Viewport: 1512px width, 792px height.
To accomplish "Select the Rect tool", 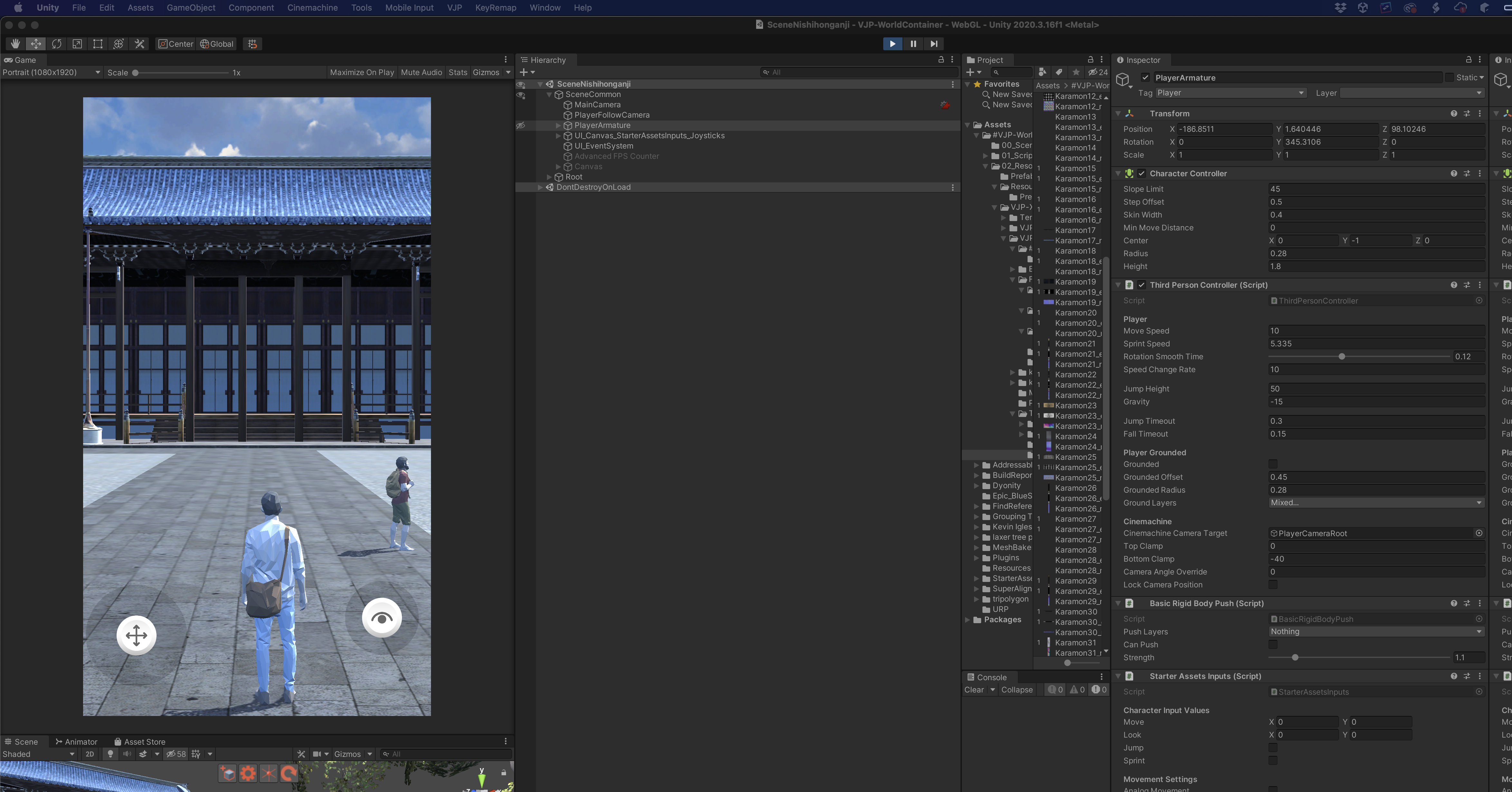I will 97,43.
